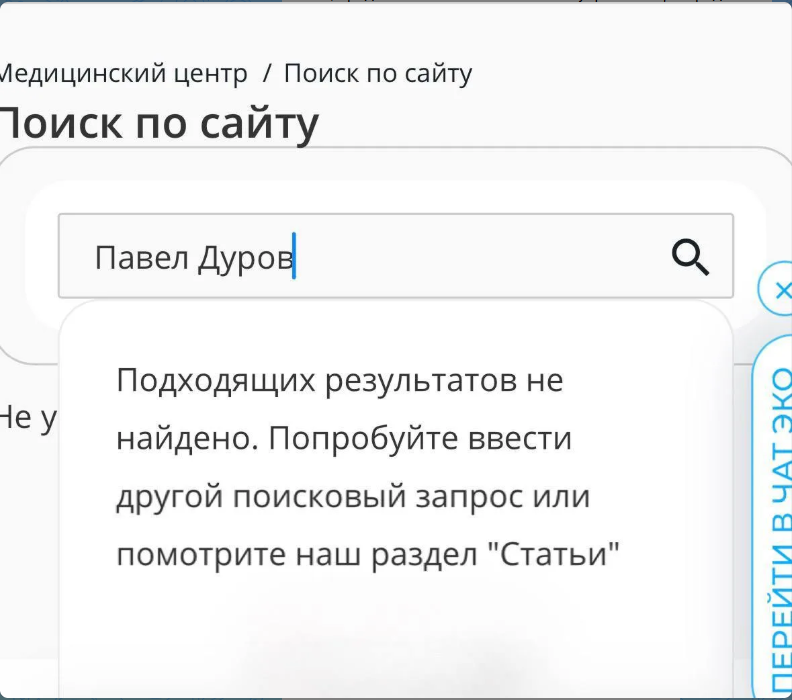The image size is (792, 700).
Task: Click the word Дуров in the search box
Action: 245,259
